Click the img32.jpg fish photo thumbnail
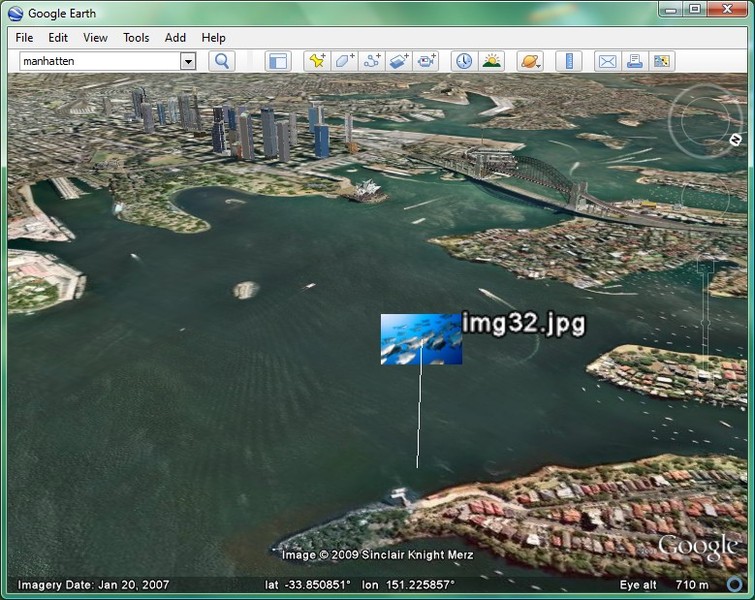The width and height of the screenshot is (755, 600). tap(421, 339)
